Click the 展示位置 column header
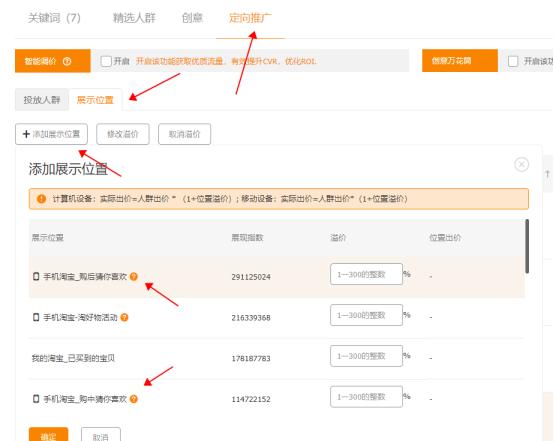Image resolution: width=554 pixels, height=441 pixels. [48, 237]
